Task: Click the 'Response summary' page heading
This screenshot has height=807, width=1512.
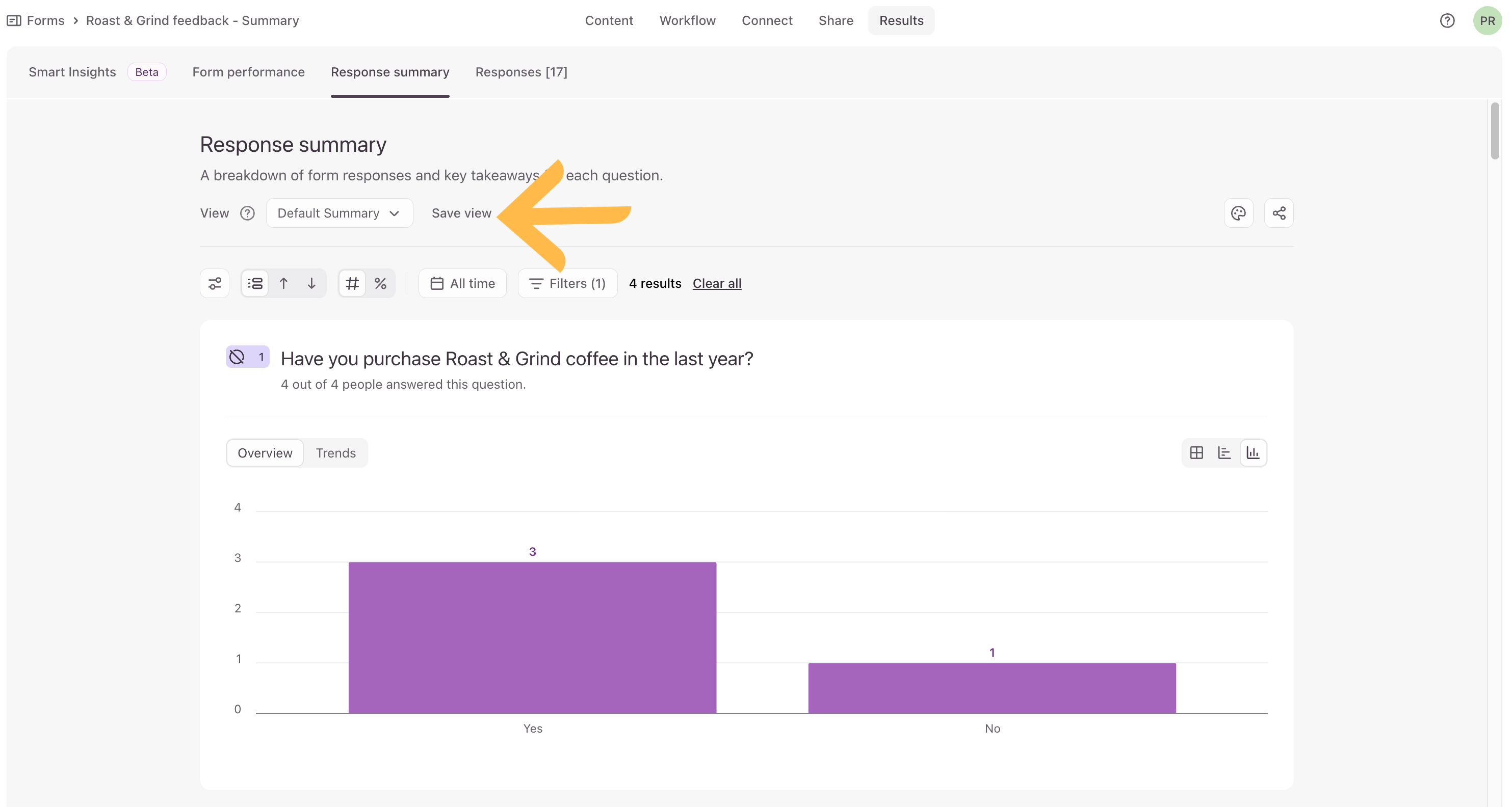Action: click(293, 144)
